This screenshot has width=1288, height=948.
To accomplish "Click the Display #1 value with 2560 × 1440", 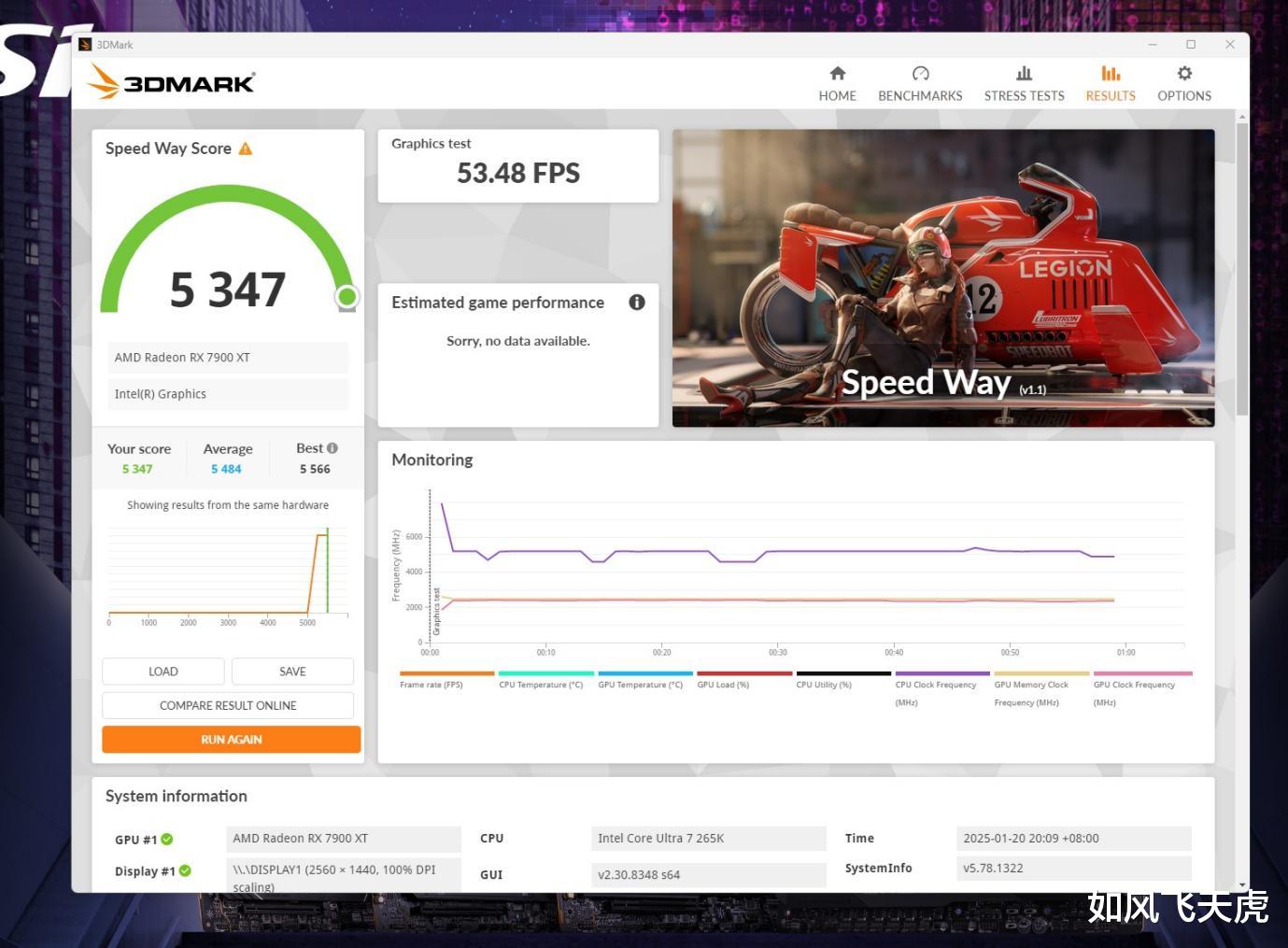I will click(x=344, y=875).
